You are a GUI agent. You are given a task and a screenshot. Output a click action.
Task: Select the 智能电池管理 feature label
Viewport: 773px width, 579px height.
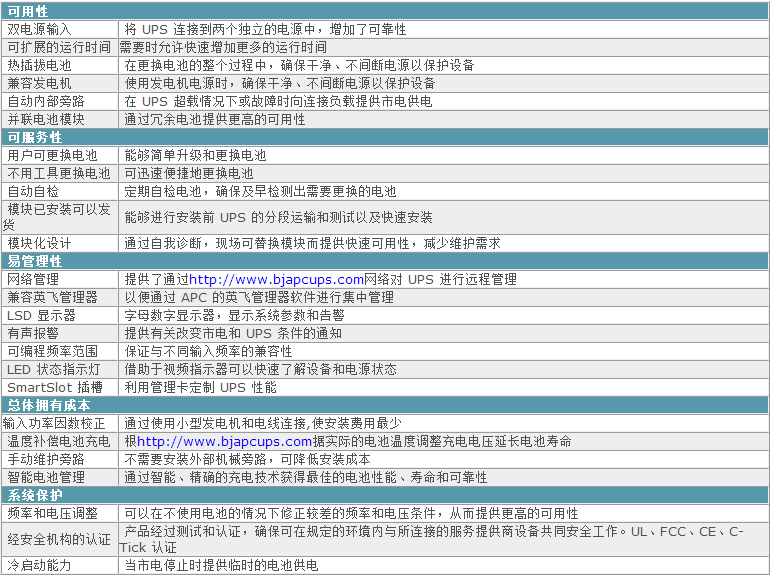pos(46,477)
